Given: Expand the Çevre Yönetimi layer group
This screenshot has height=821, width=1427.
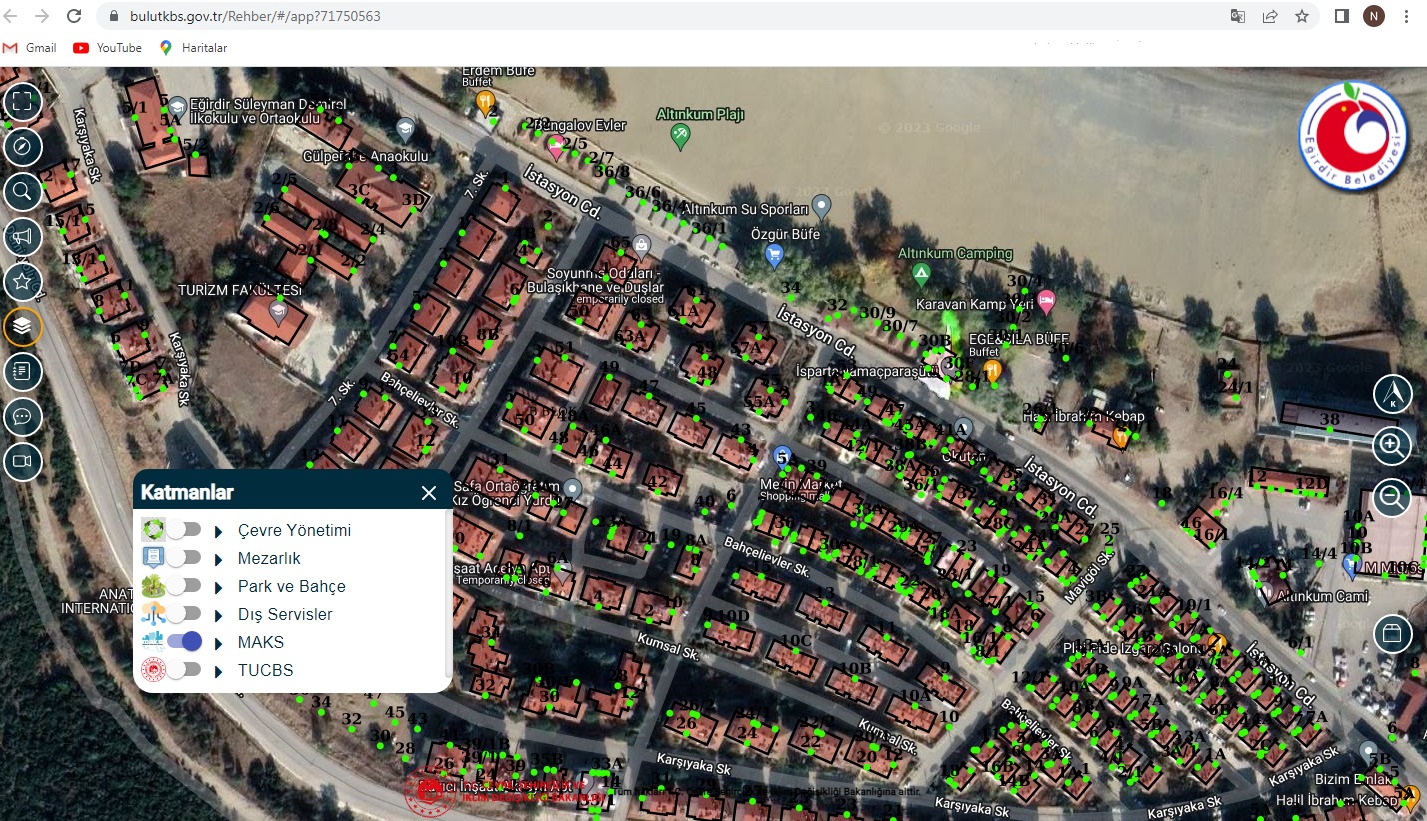Looking at the screenshot, I should click(x=218, y=531).
